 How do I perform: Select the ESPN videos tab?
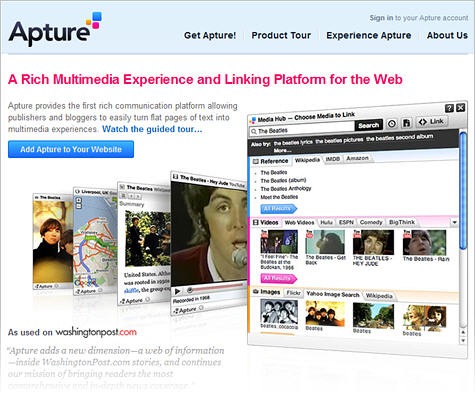click(x=346, y=222)
